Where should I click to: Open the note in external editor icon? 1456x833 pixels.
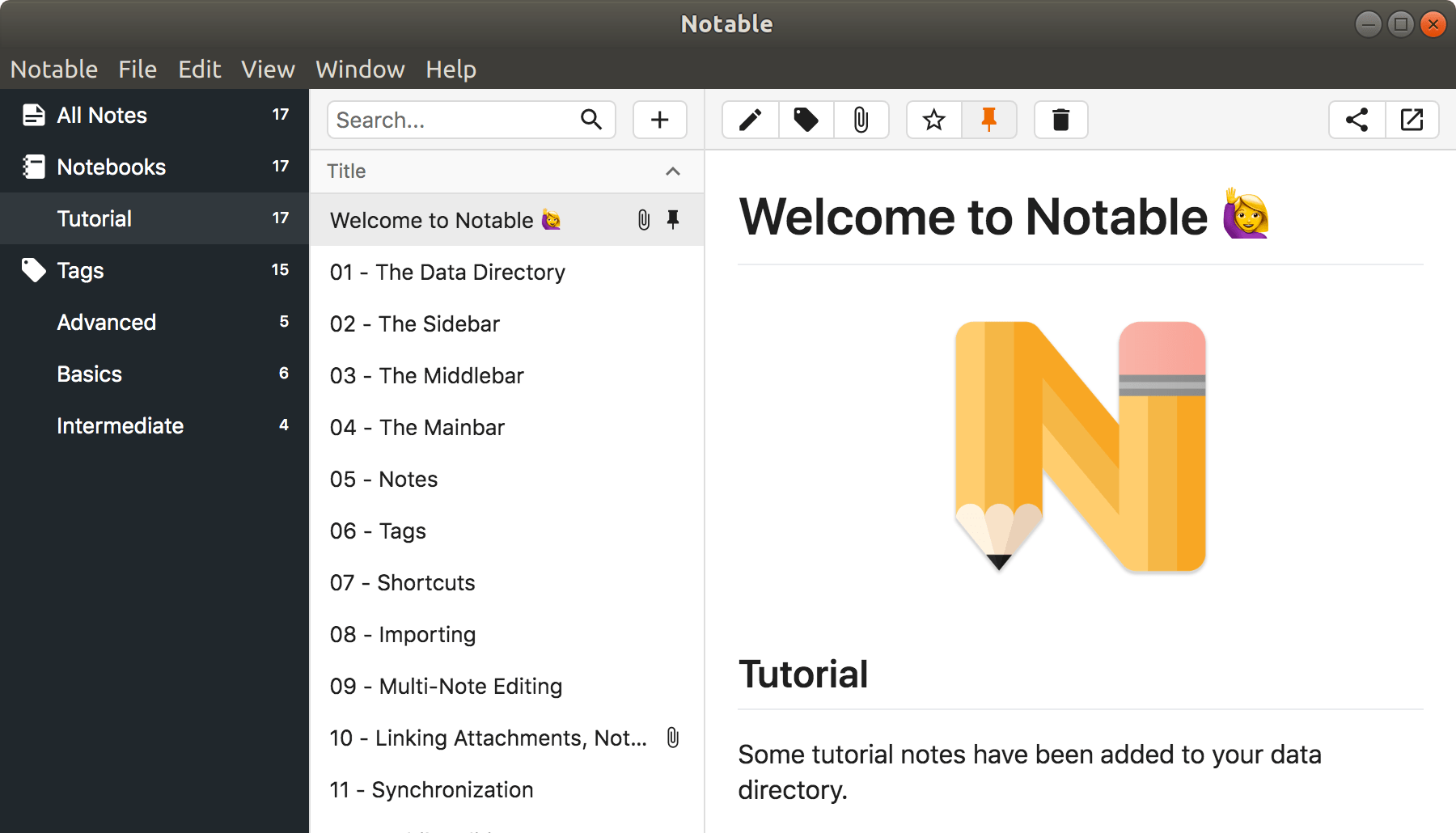coord(1412,119)
